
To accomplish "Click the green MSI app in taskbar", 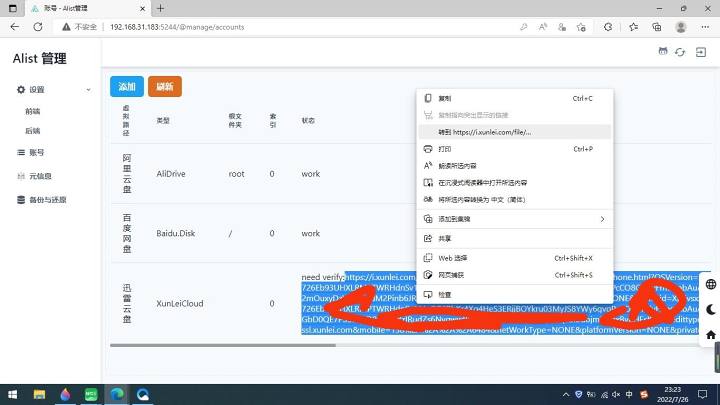I will click(x=91, y=394).
